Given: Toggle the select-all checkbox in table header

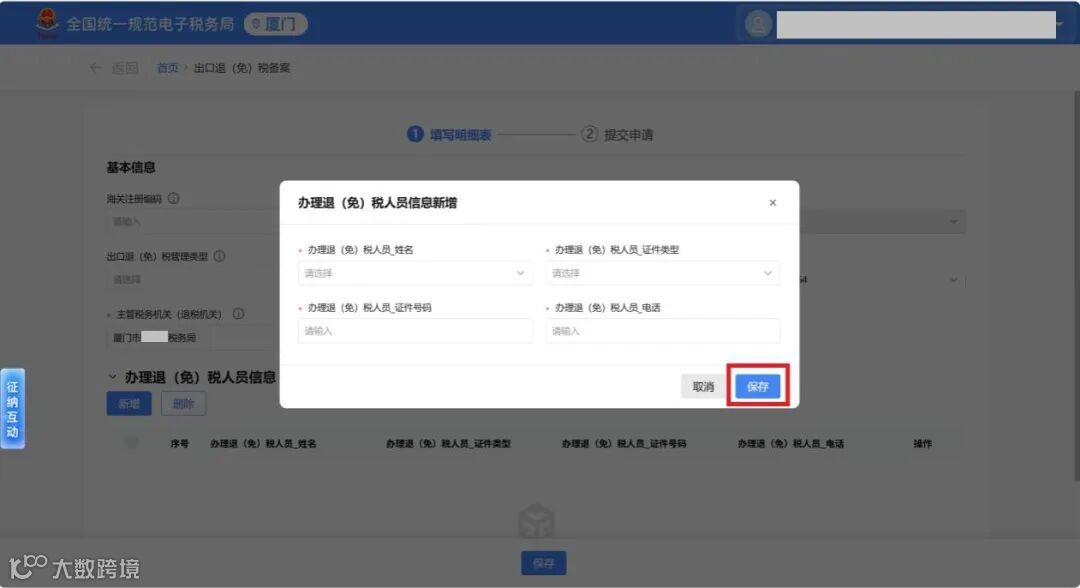Looking at the screenshot, I should [x=132, y=443].
